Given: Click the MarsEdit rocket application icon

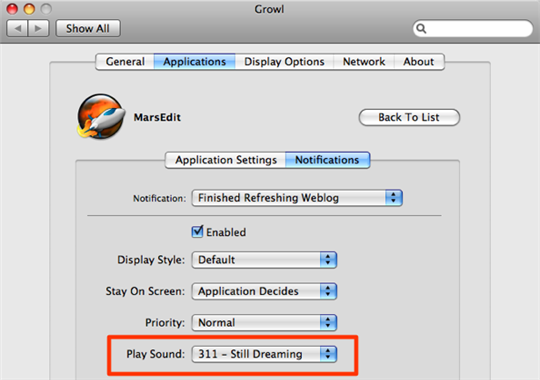Looking at the screenshot, I should [101, 116].
